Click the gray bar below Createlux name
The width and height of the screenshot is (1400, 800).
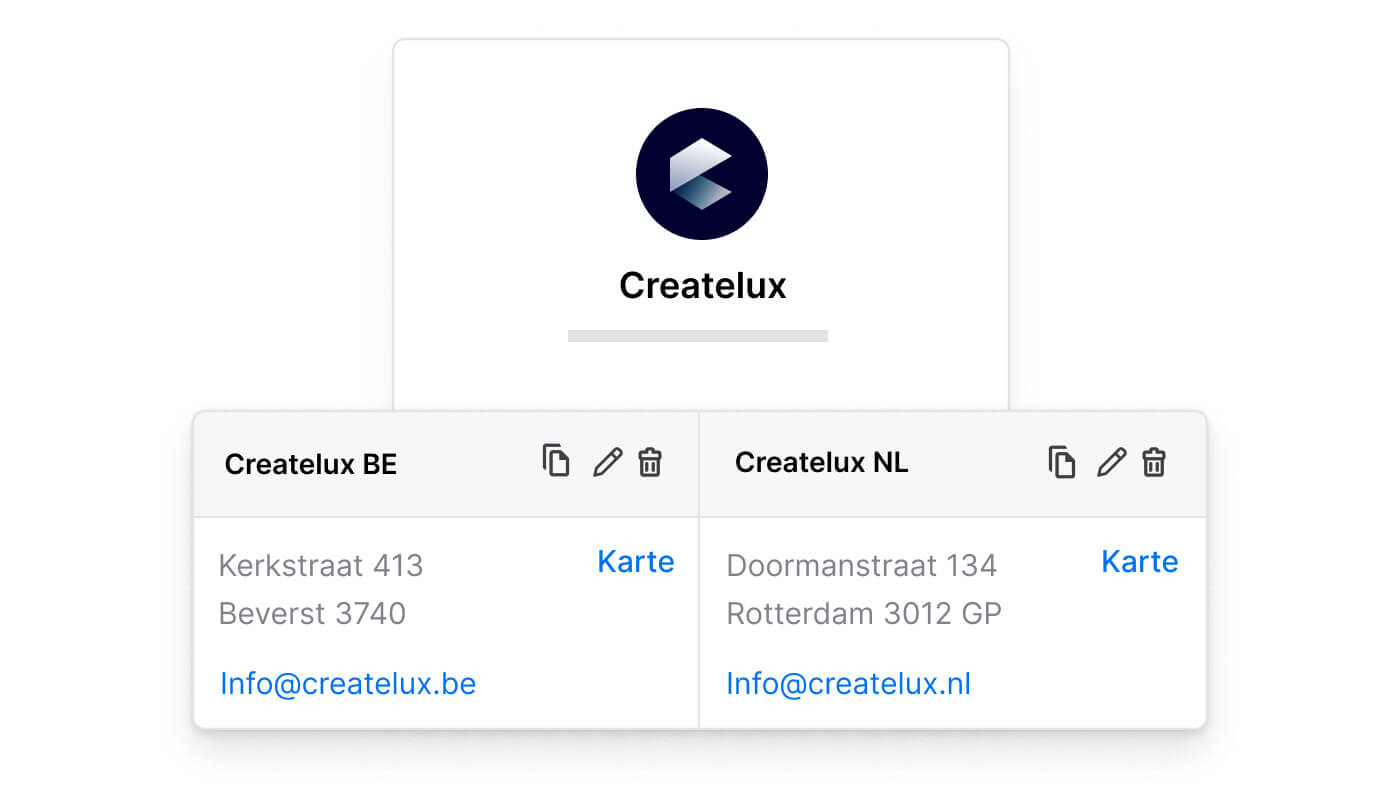point(697,336)
